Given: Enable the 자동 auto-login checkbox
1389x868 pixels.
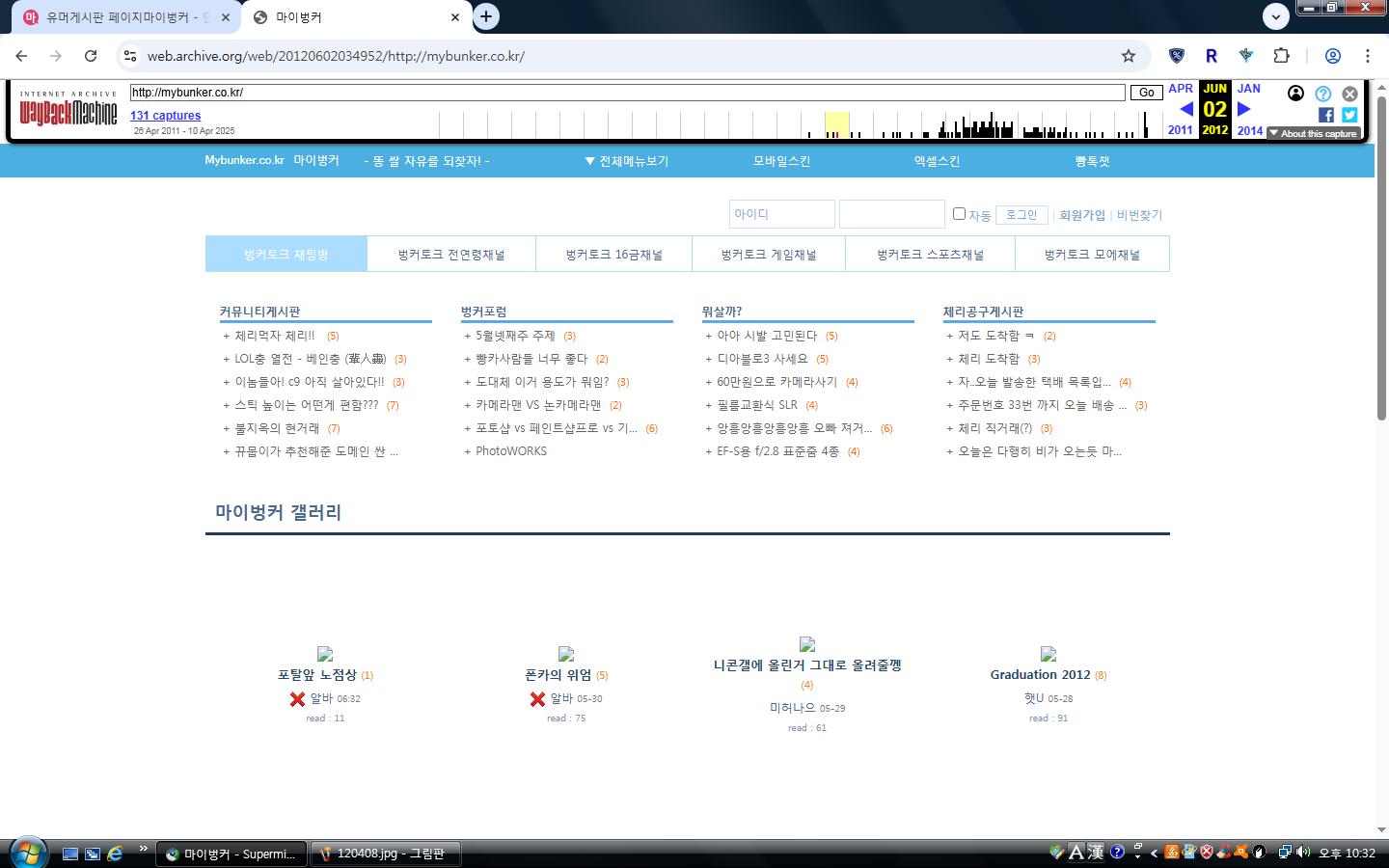Looking at the screenshot, I should (x=959, y=213).
